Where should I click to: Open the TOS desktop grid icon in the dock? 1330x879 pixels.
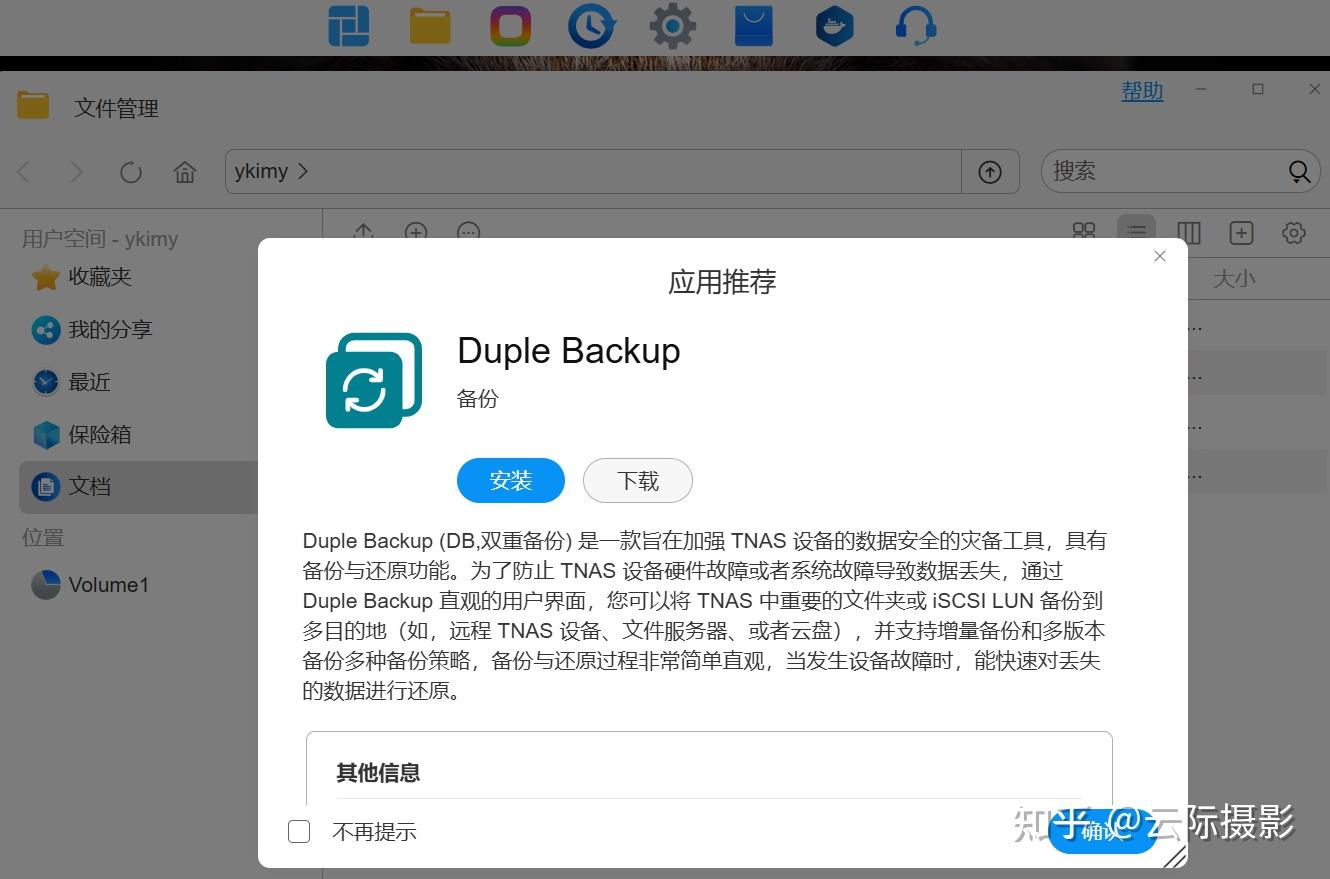[348, 26]
